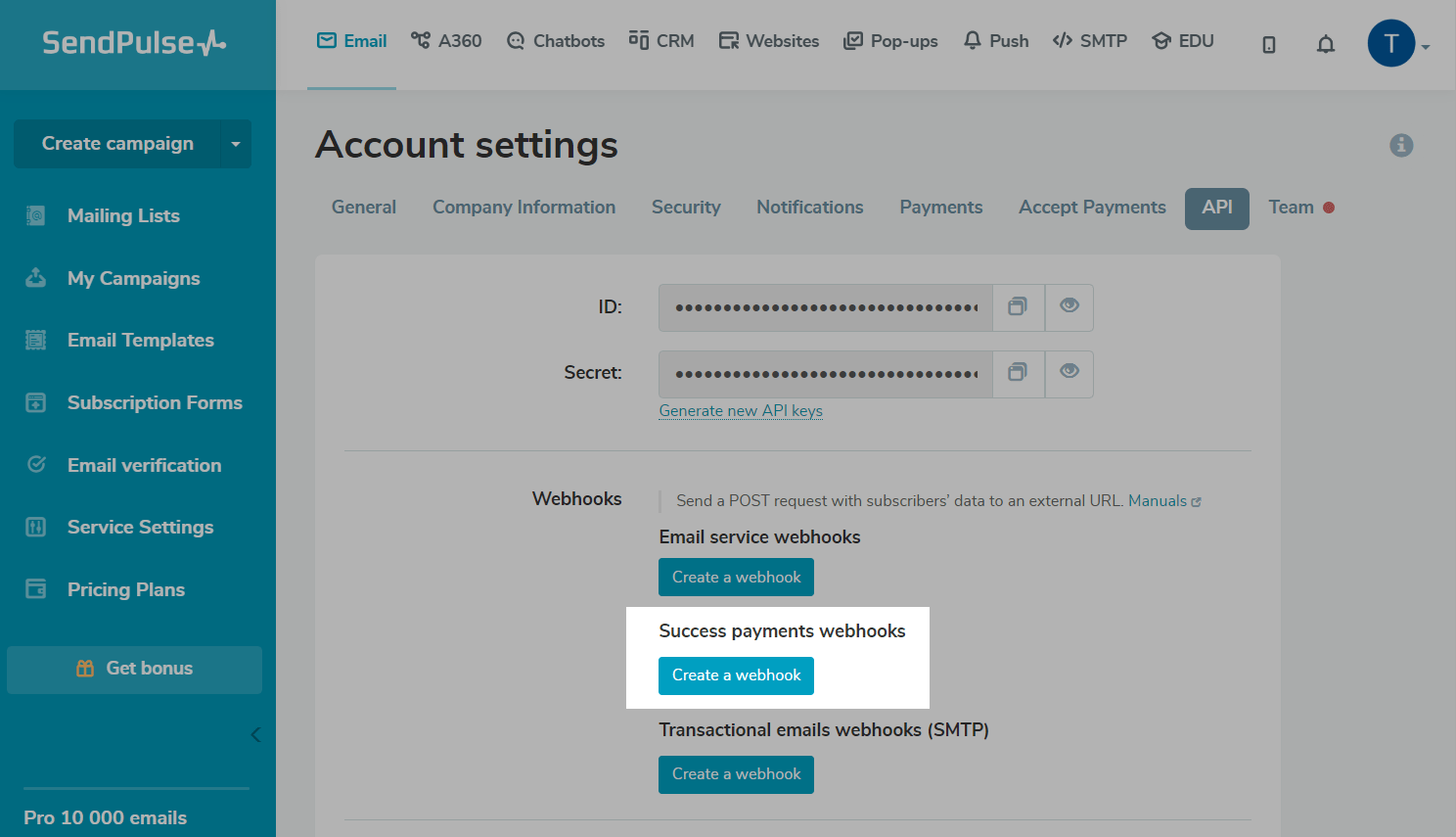
Task: Open Mailing Lists in sidebar
Action: [x=123, y=216]
